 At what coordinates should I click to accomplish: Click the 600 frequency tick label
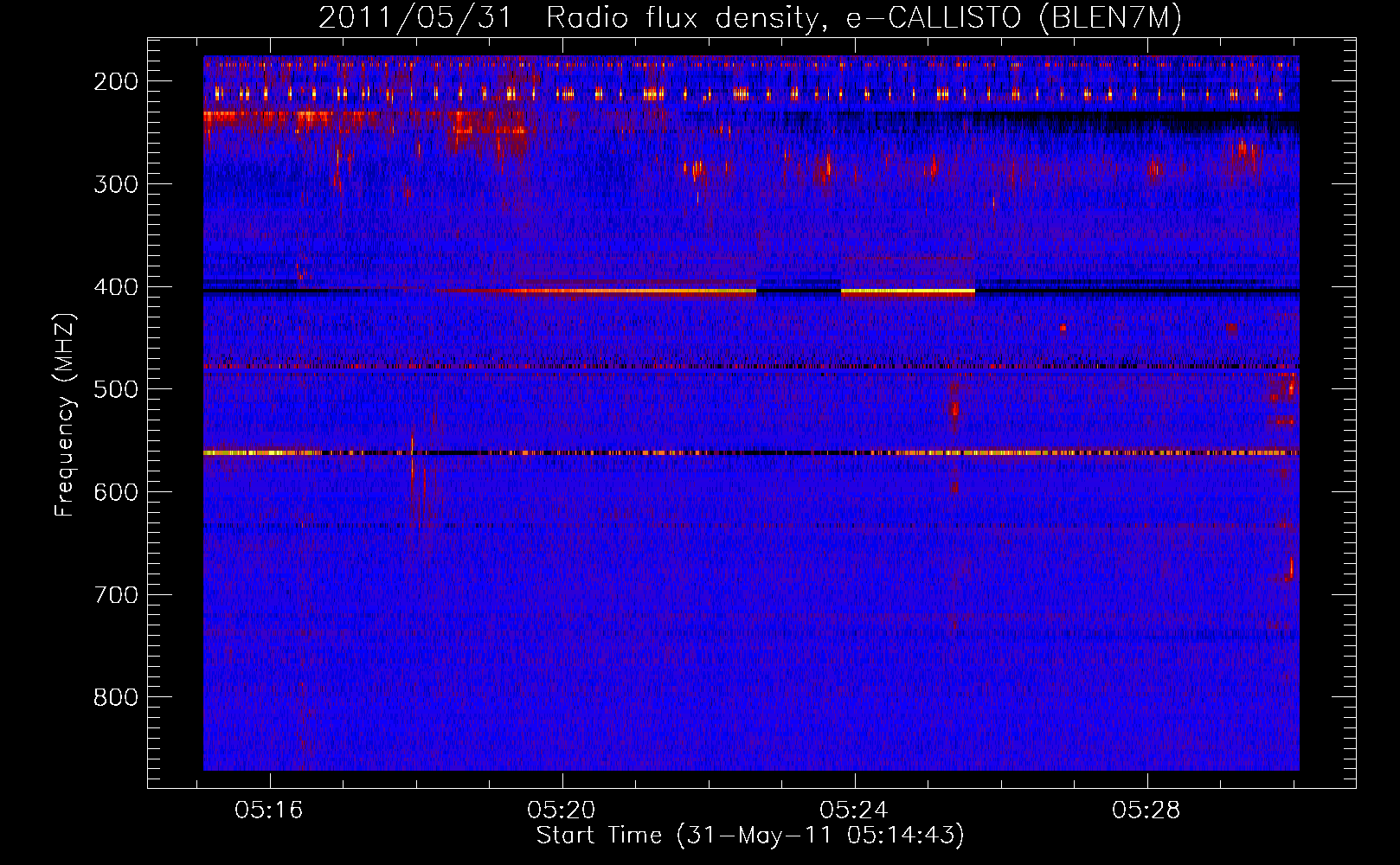(116, 492)
